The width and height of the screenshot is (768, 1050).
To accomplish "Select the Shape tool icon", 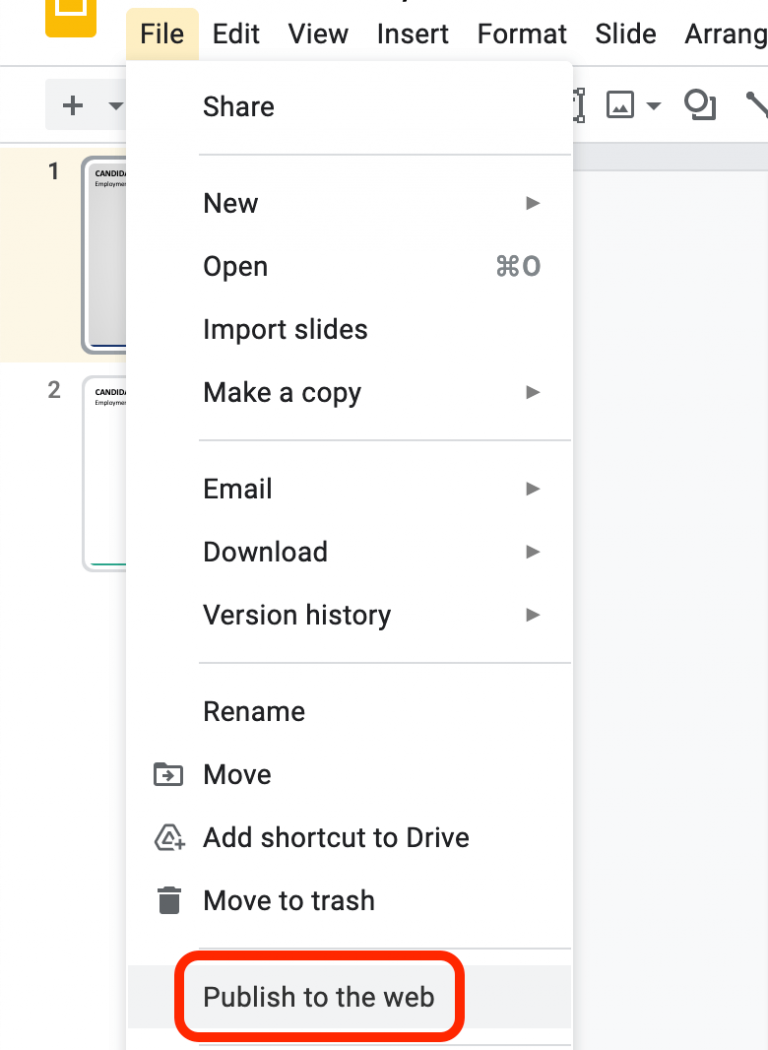I will (x=700, y=105).
